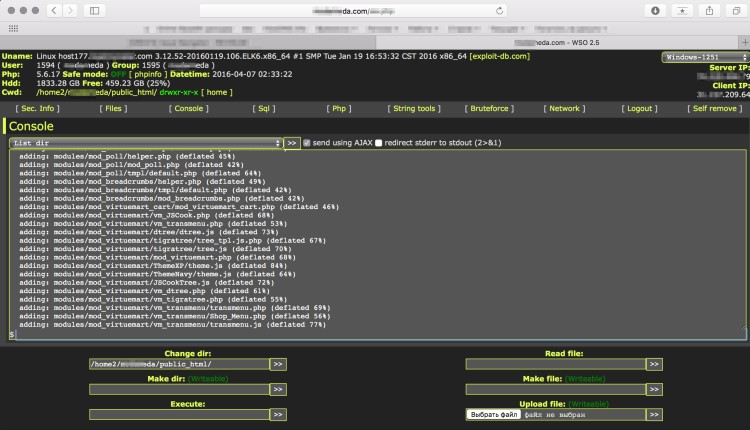The height and width of the screenshot is (430, 750).
Task: Open the Files menu item
Action: tap(115, 108)
